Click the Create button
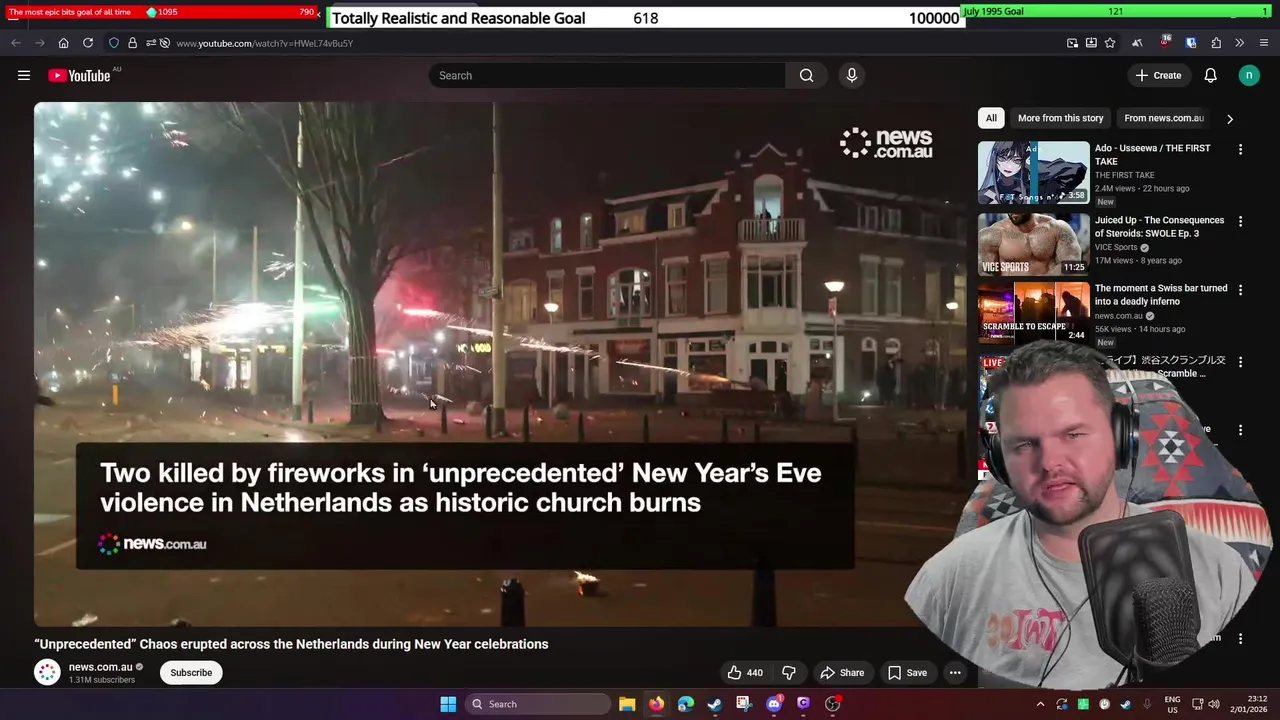This screenshot has height=720, width=1280. point(1158,75)
